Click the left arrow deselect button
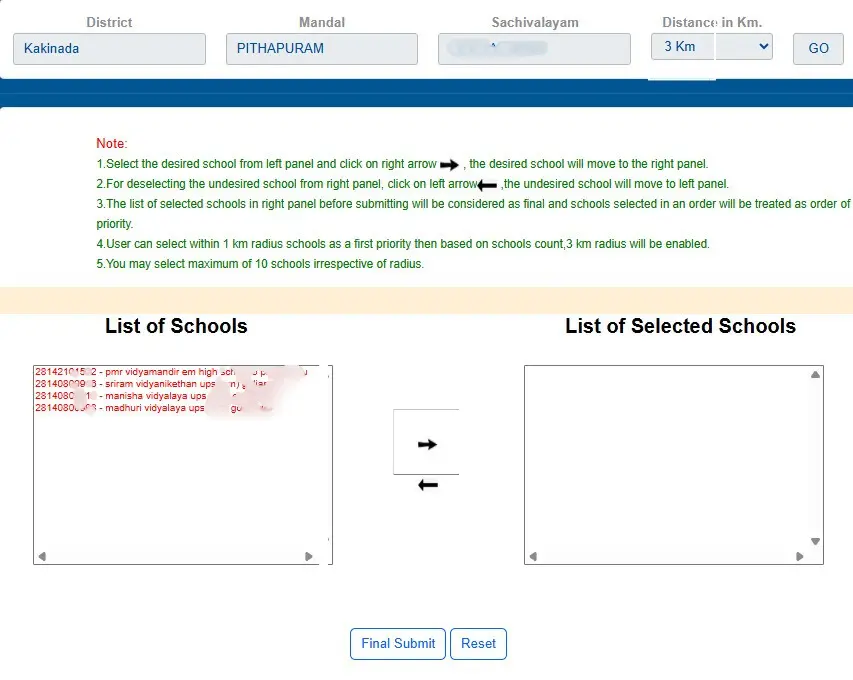853x680 pixels. (428, 485)
